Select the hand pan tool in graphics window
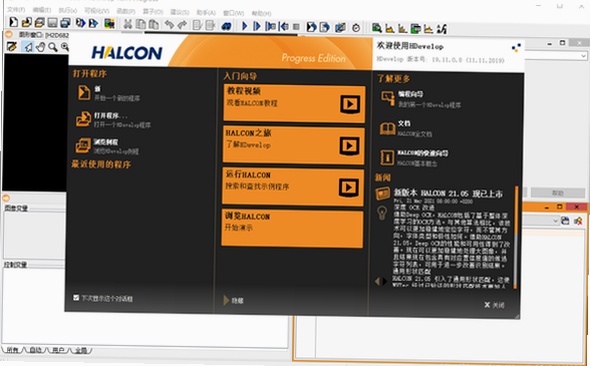The image size is (590, 366). pos(40,47)
